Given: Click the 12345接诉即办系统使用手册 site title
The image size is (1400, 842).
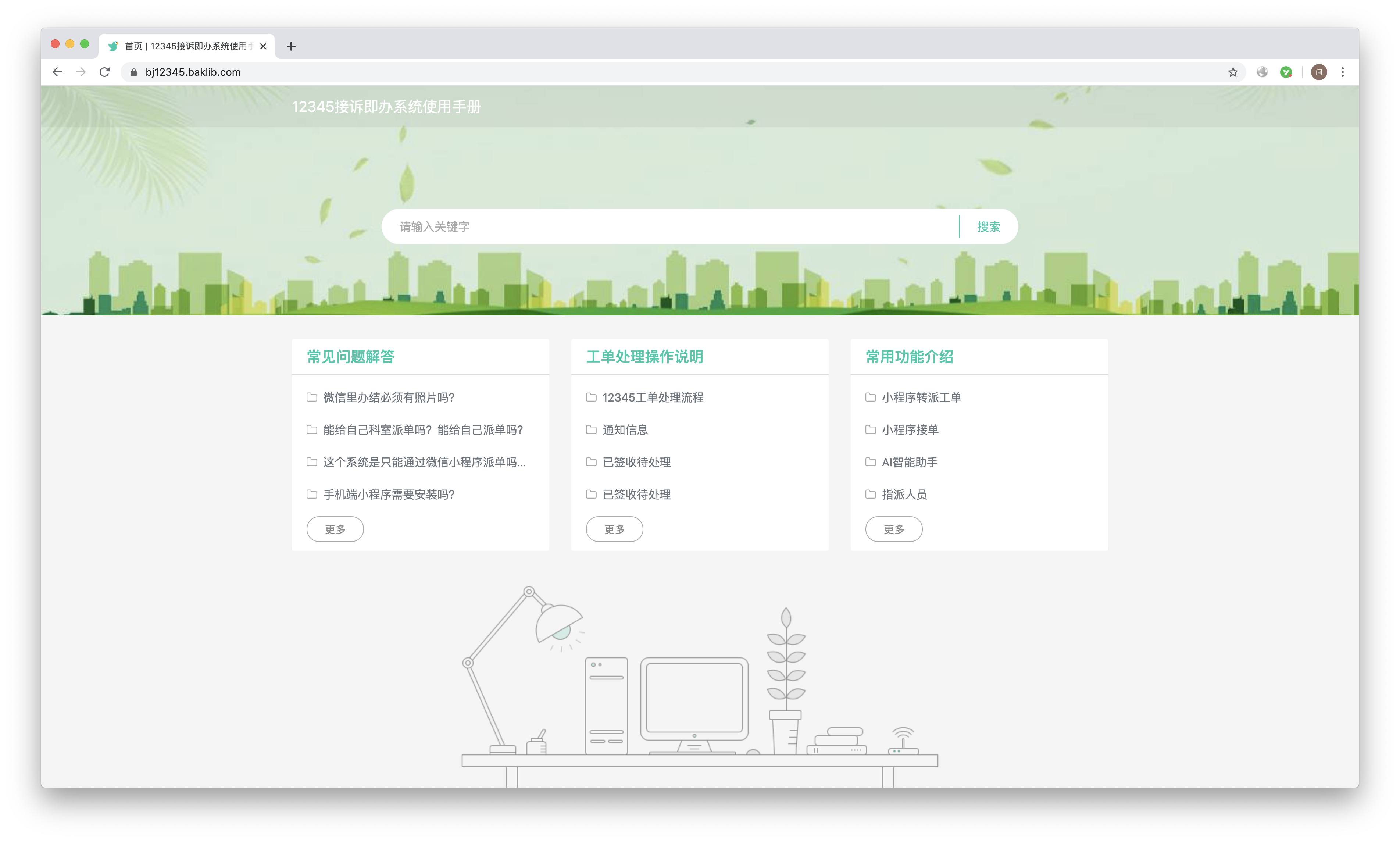Looking at the screenshot, I should (x=386, y=107).
